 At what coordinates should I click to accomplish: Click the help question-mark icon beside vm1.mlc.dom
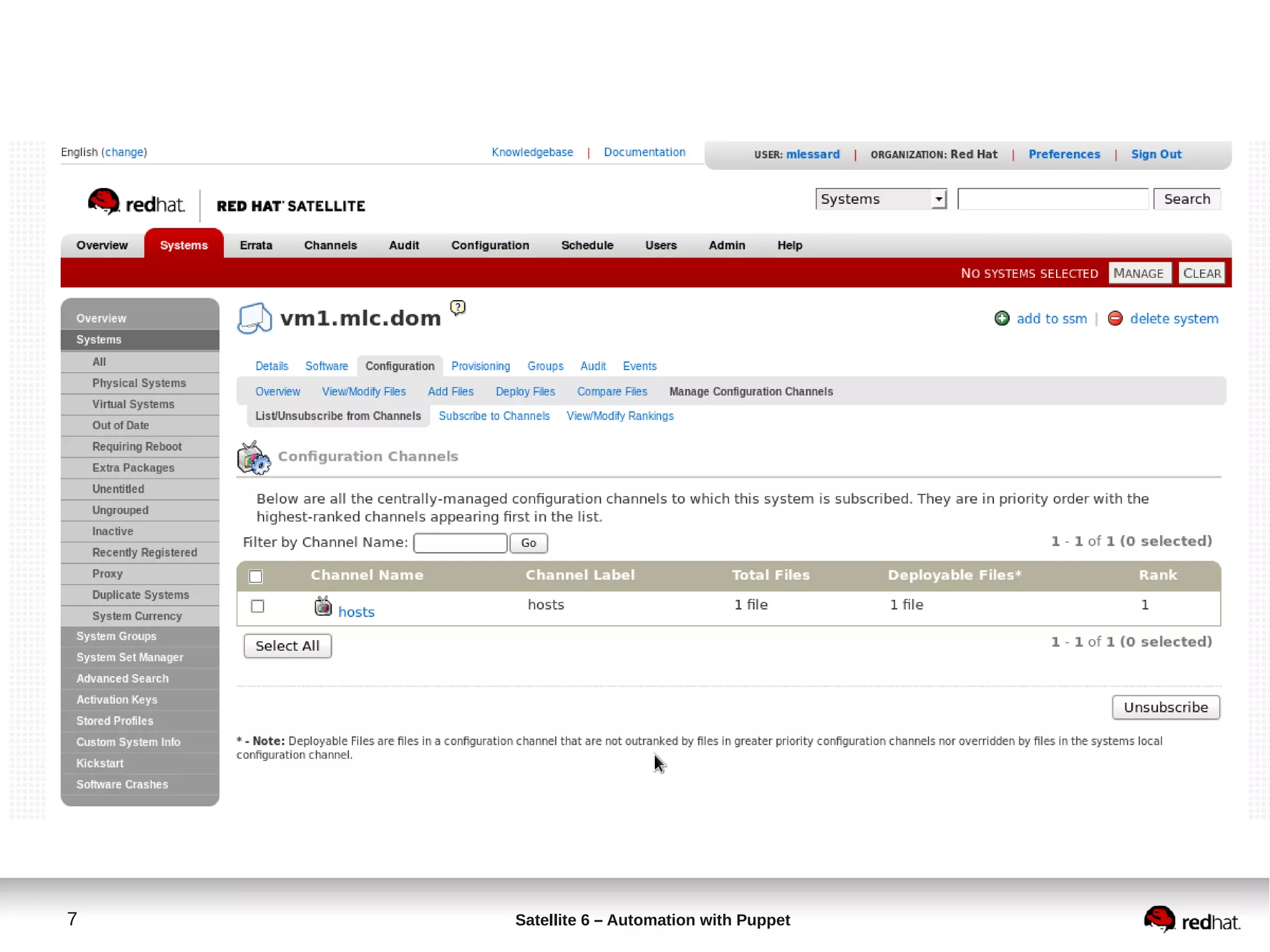pos(458,307)
